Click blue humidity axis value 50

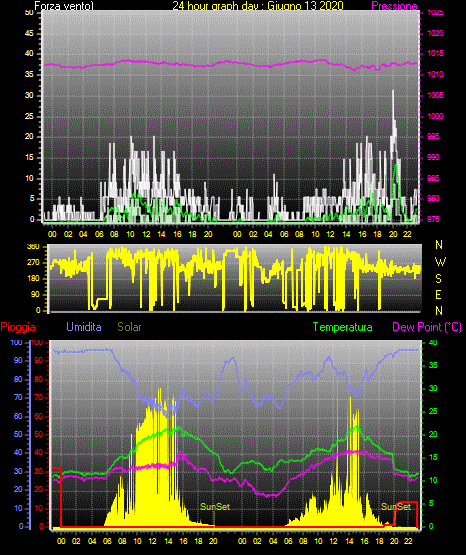[18, 434]
